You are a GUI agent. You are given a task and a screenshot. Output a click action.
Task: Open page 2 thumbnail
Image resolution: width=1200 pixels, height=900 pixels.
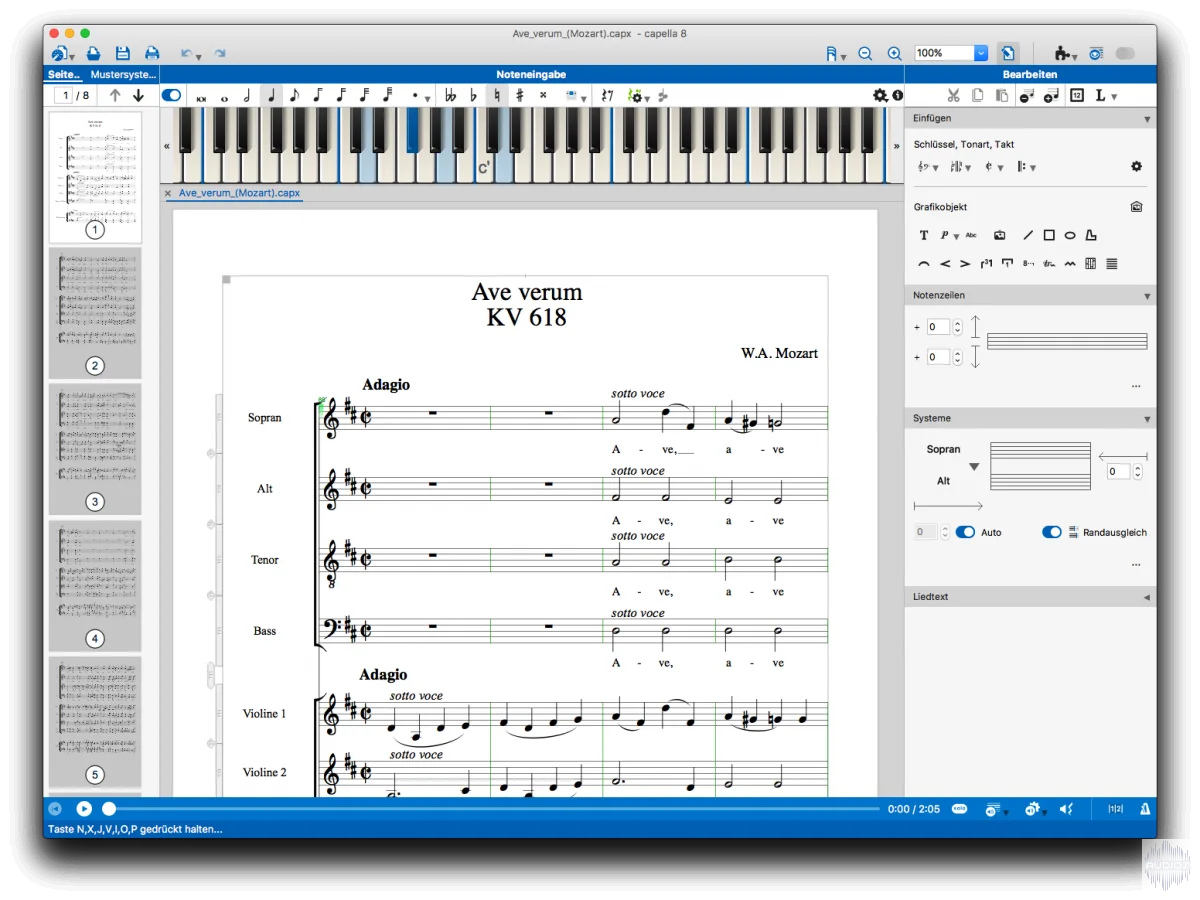[95, 311]
